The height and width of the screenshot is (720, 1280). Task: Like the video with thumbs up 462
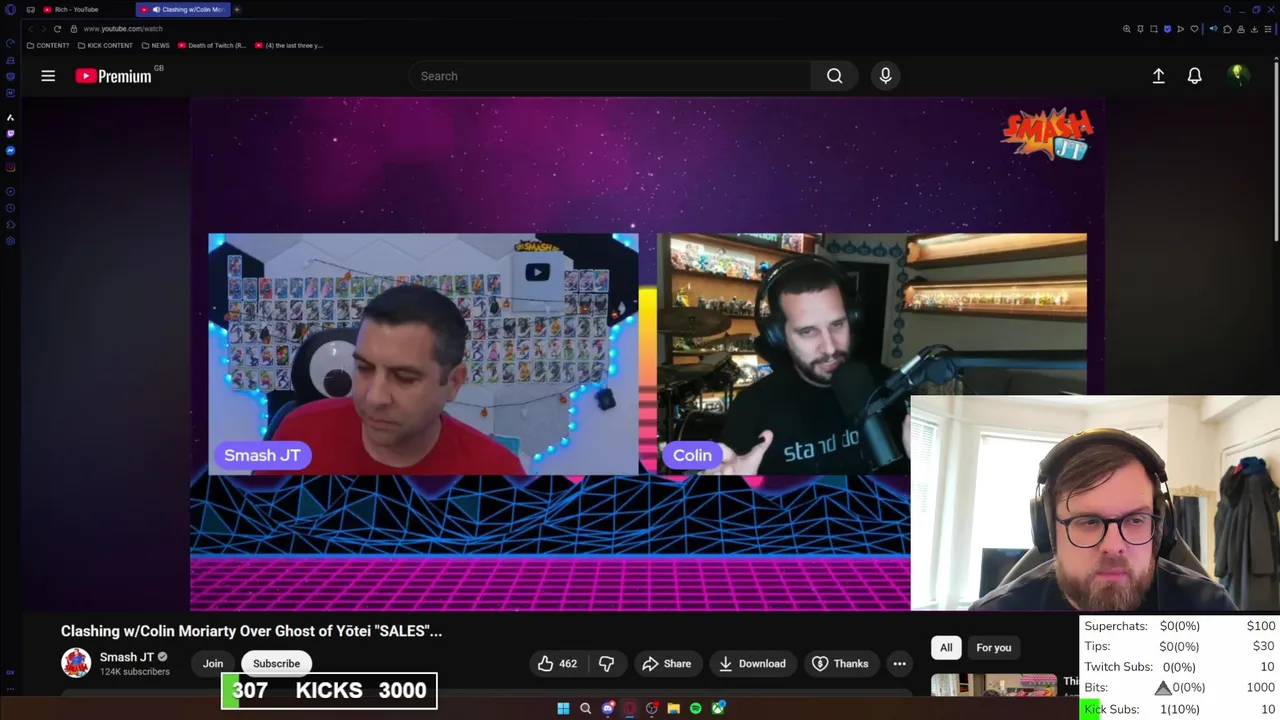(x=557, y=664)
